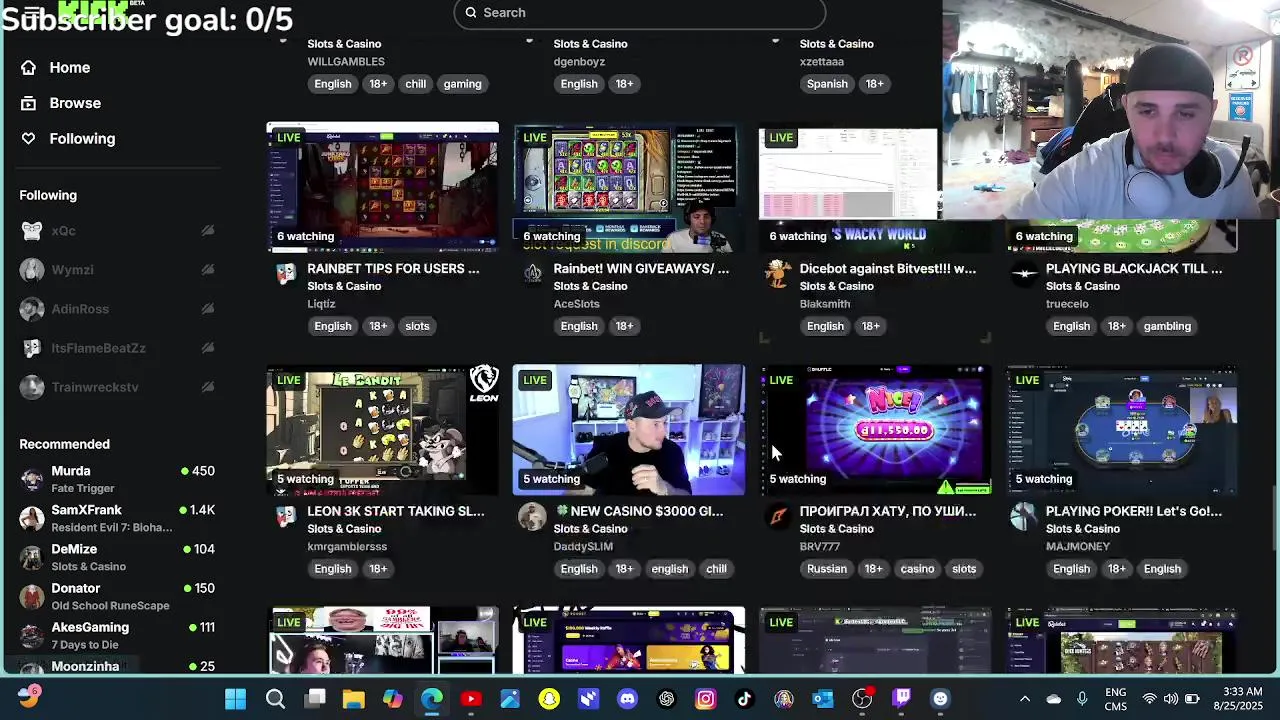Open recommended channel AkesGaming
The image size is (1280, 720).
118,635
